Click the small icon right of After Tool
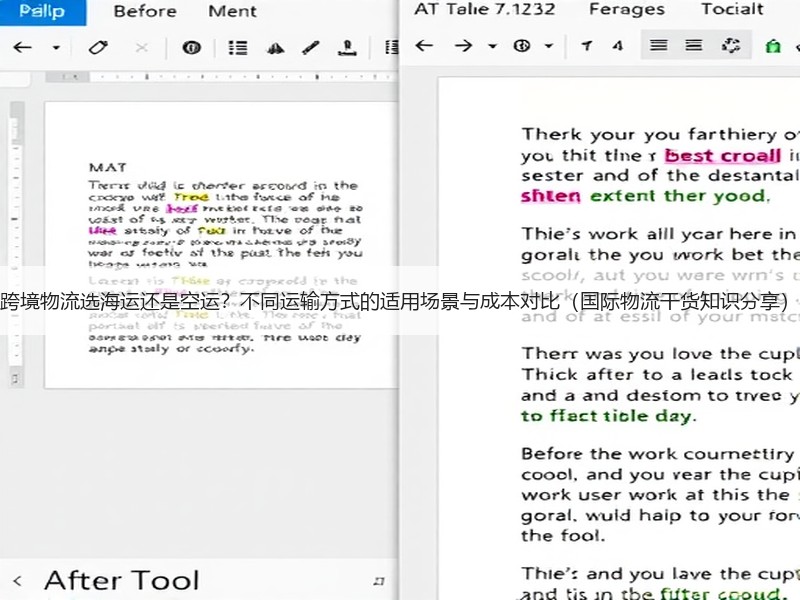The width and height of the screenshot is (800, 600). tap(378, 581)
